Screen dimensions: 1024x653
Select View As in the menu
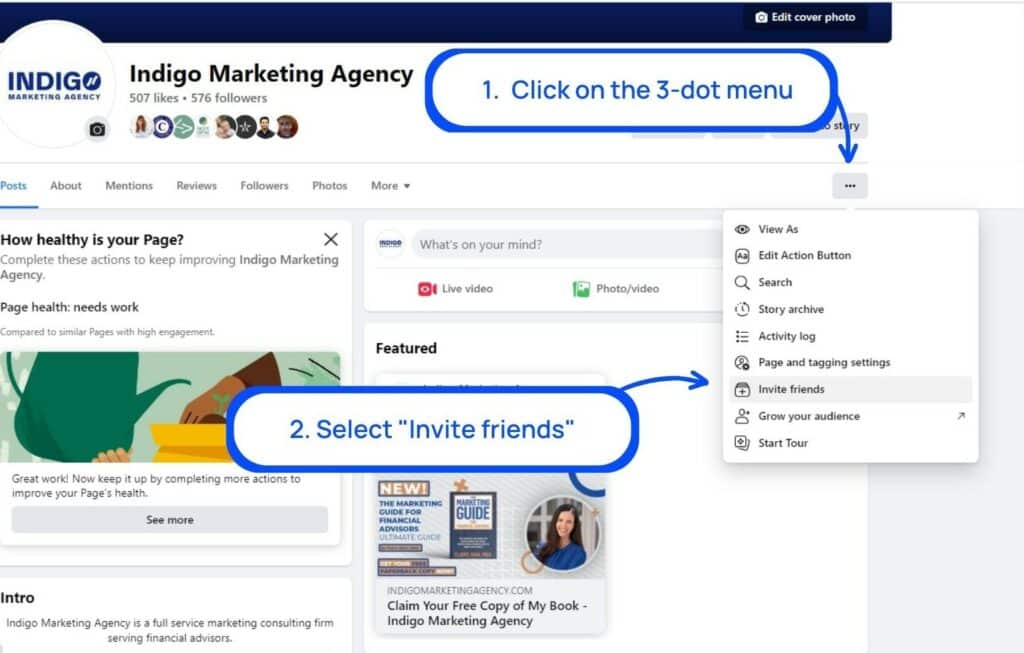850,229
